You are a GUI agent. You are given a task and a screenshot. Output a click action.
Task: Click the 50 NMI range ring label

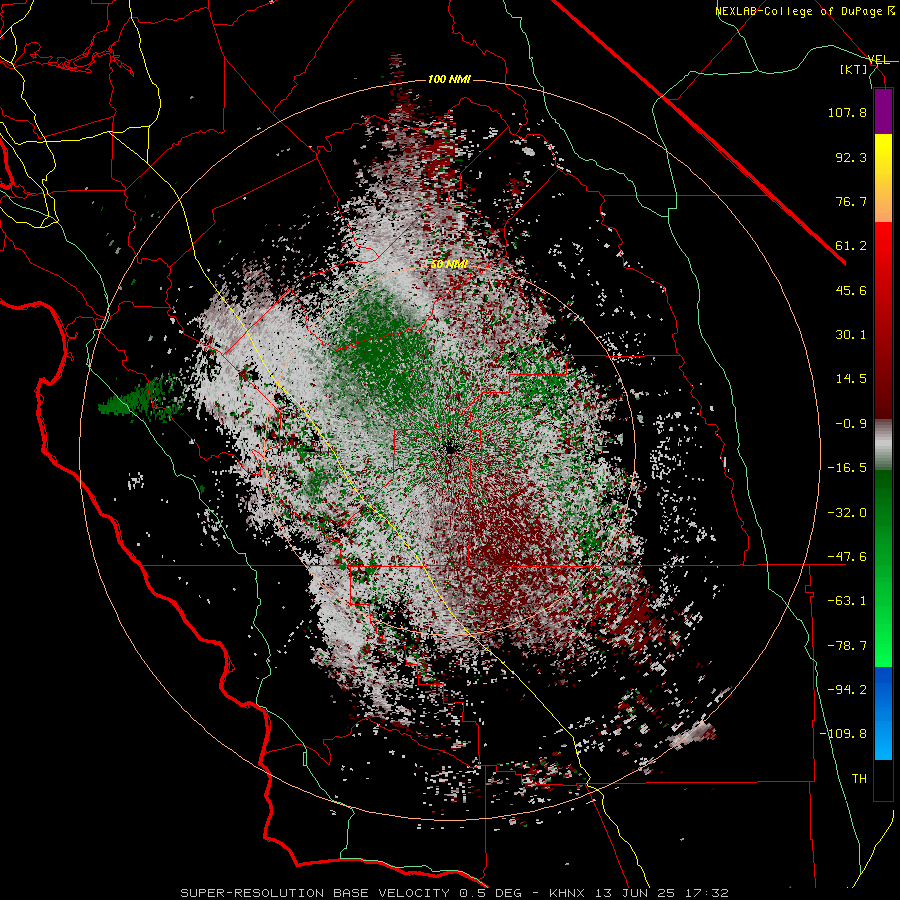tap(449, 264)
